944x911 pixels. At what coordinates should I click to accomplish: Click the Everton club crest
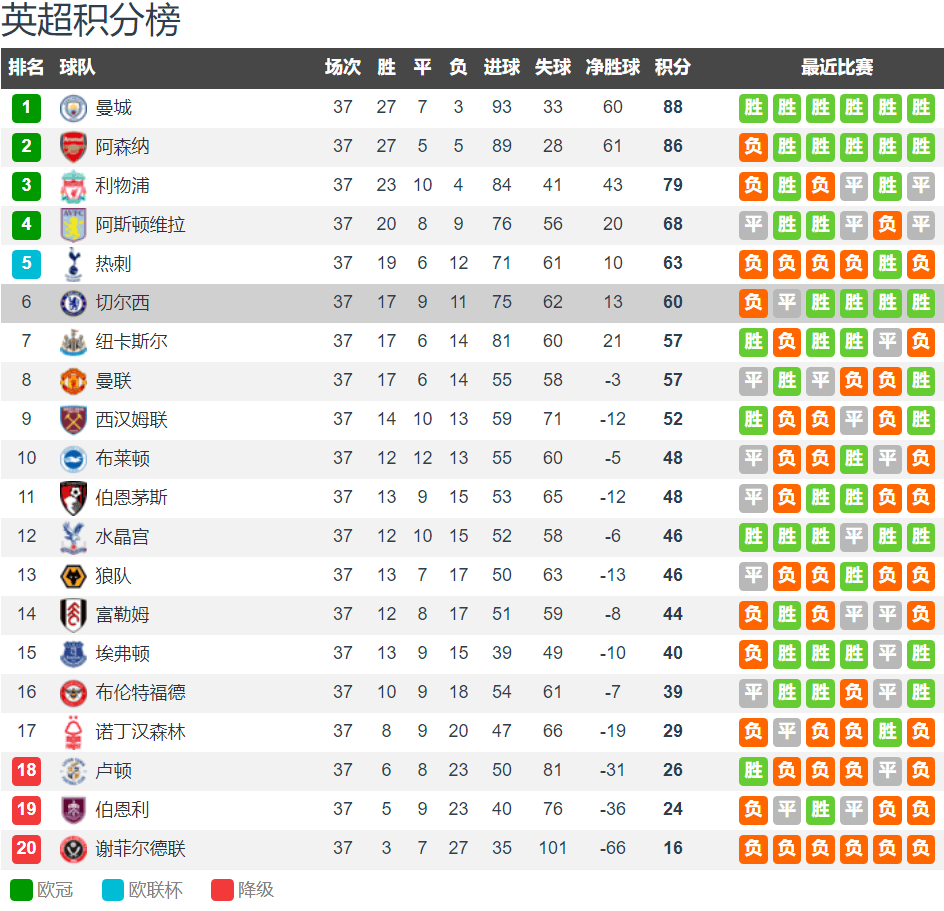[x=73, y=654]
